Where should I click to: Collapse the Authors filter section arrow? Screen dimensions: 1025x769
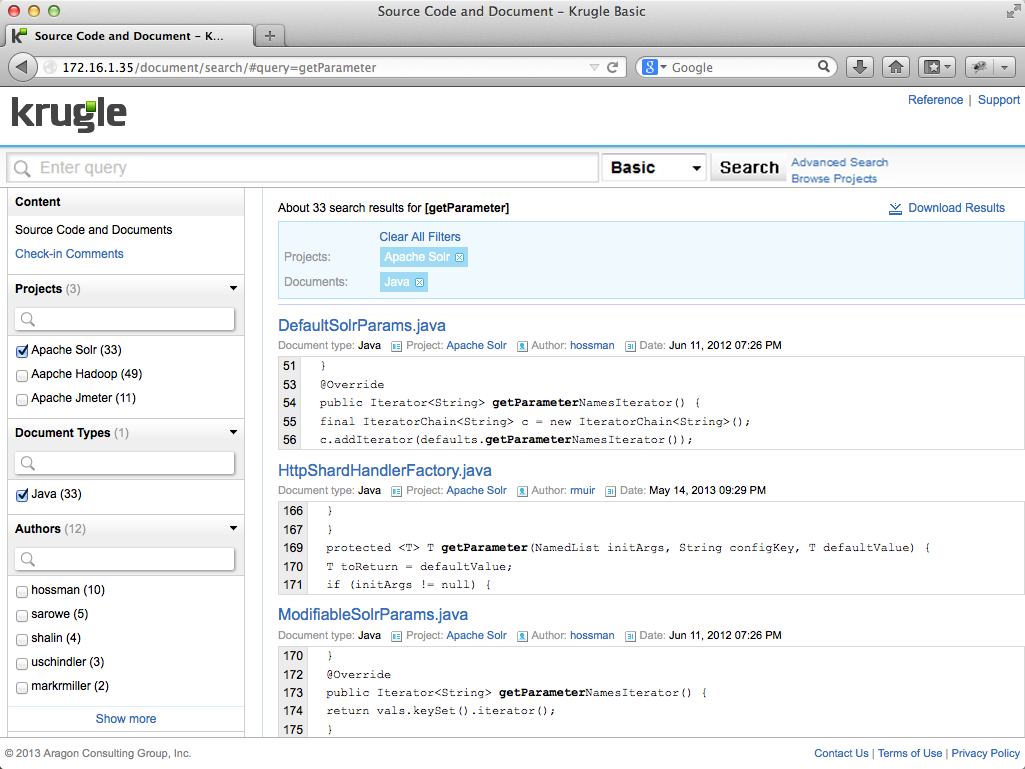233,528
